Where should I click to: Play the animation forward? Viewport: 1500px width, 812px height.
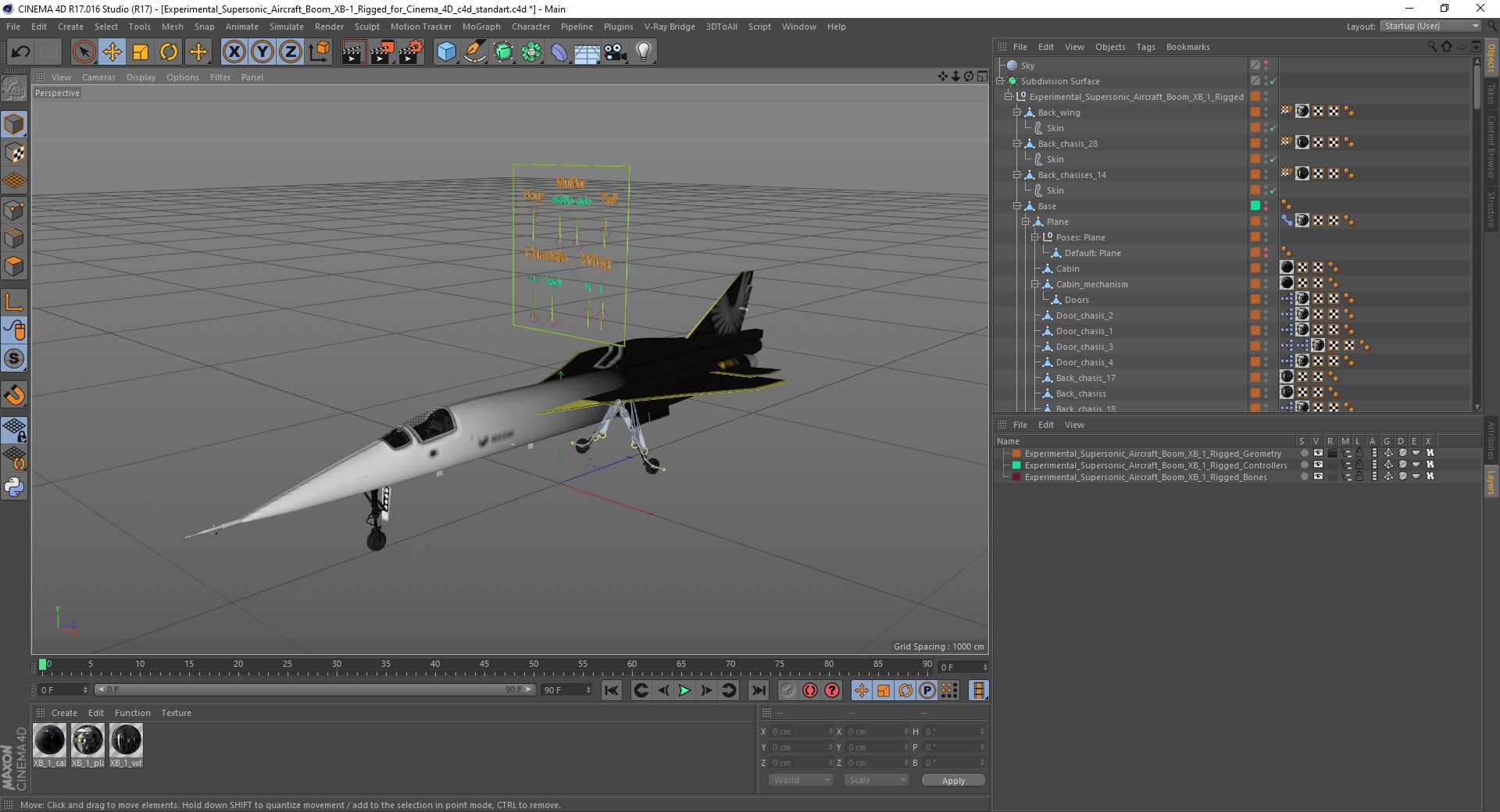click(684, 690)
